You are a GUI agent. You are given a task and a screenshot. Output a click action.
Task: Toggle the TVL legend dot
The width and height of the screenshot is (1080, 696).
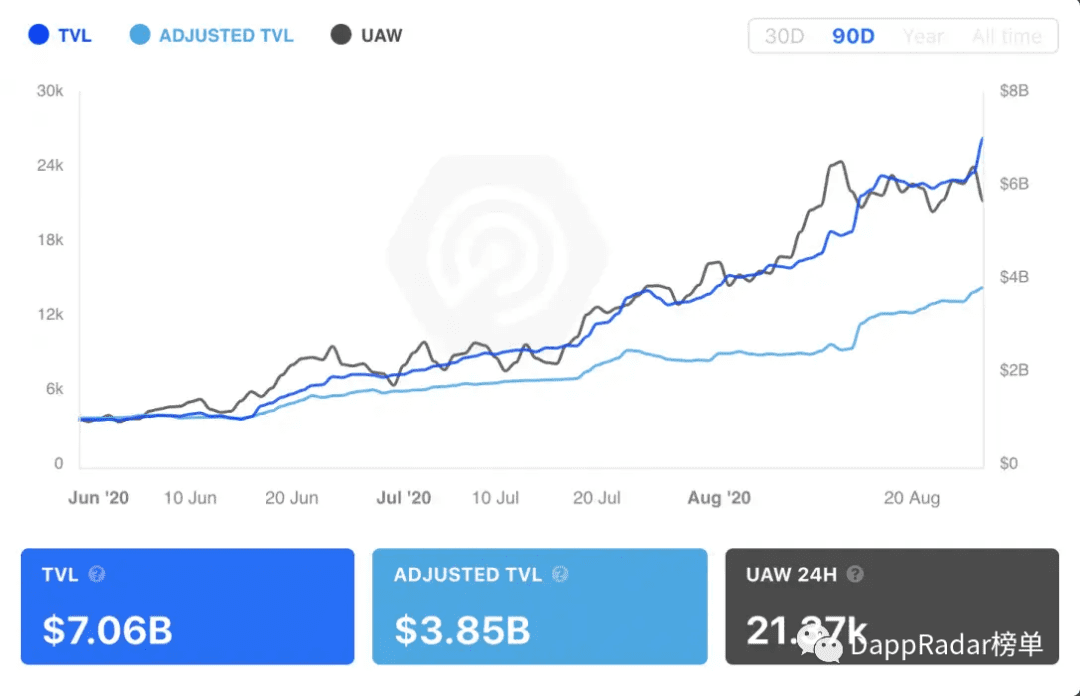coord(39,34)
